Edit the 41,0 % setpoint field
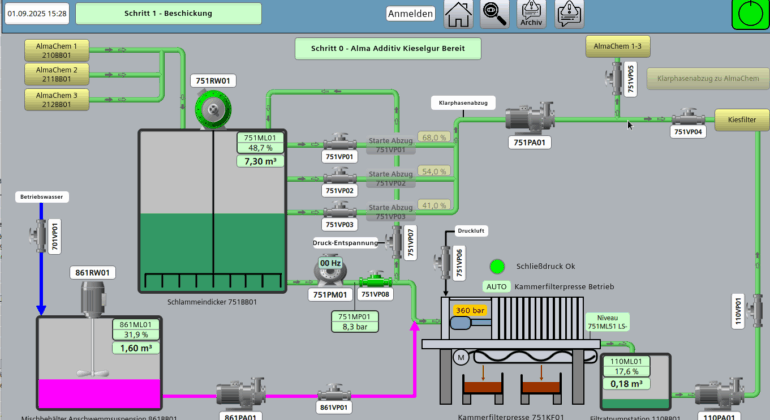Viewport: 770px width, 420px height. [434, 205]
